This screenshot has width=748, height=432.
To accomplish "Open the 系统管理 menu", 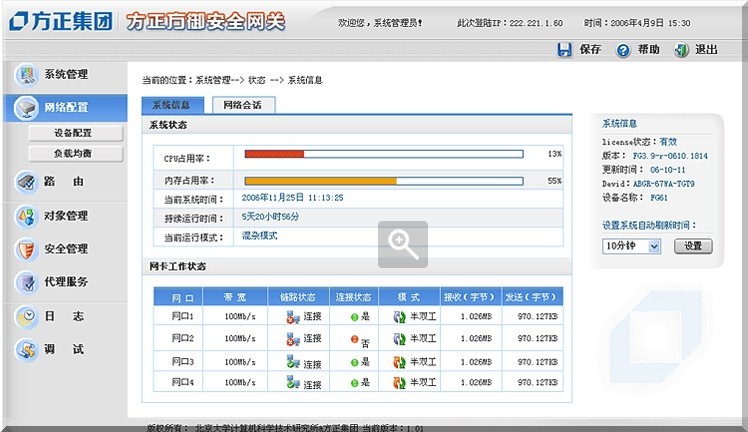I will pyautogui.click(x=66, y=74).
